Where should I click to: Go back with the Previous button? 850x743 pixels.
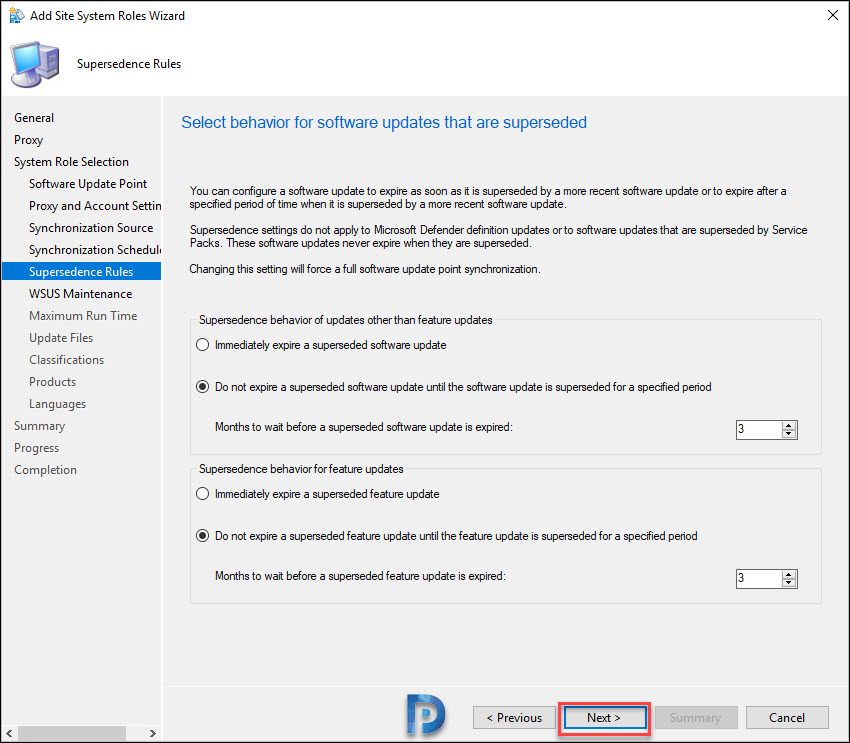click(x=514, y=718)
